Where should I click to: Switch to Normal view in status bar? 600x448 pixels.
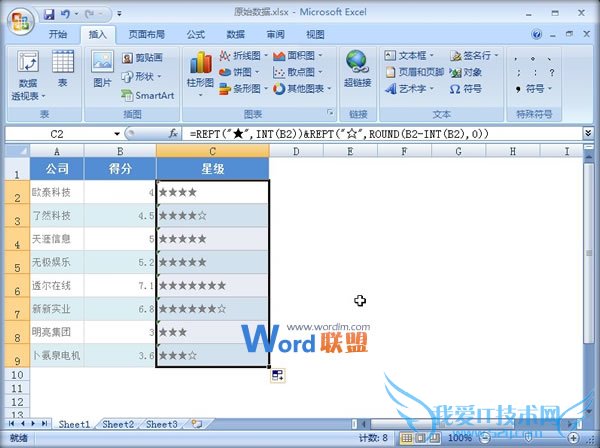tap(406, 438)
